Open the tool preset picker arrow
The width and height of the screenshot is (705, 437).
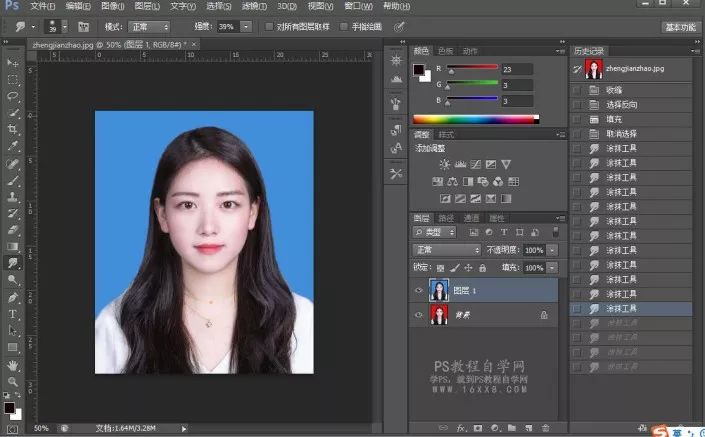(x=33, y=27)
